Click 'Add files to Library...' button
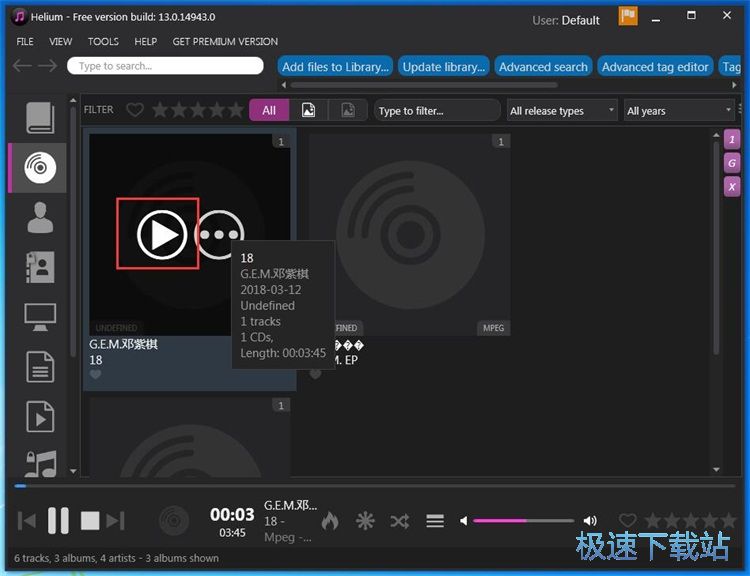This screenshot has height=576, width=750. pos(335,67)
